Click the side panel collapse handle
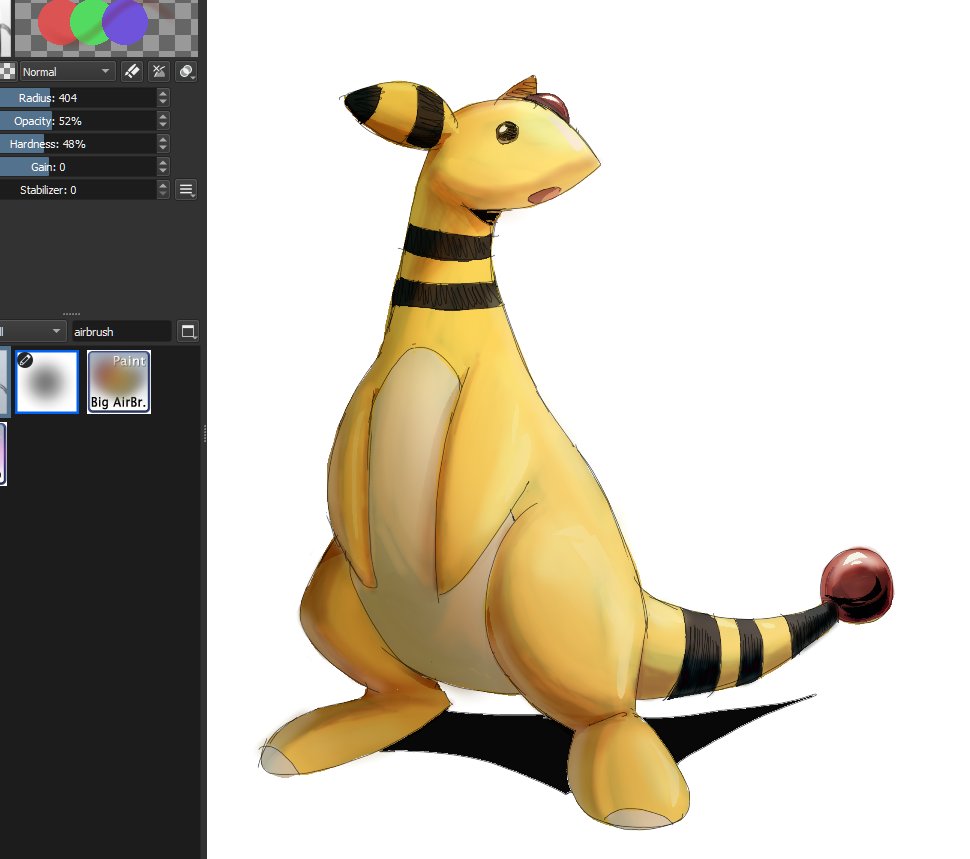Image resolution: width=970 pixels, height=859 pixels. pyautogui.click(x=204, y=434)
